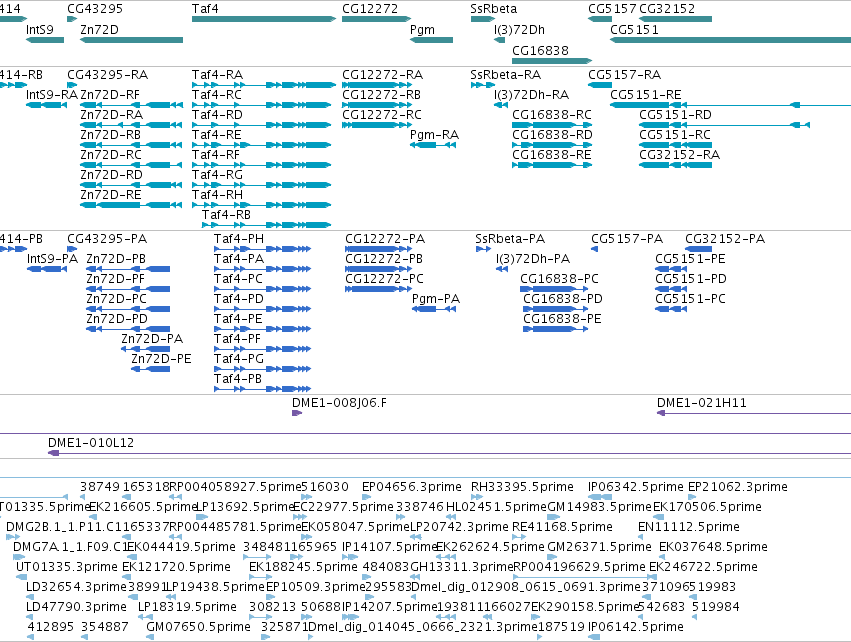Click transcript CG32152-RA label

pos(679,155)
